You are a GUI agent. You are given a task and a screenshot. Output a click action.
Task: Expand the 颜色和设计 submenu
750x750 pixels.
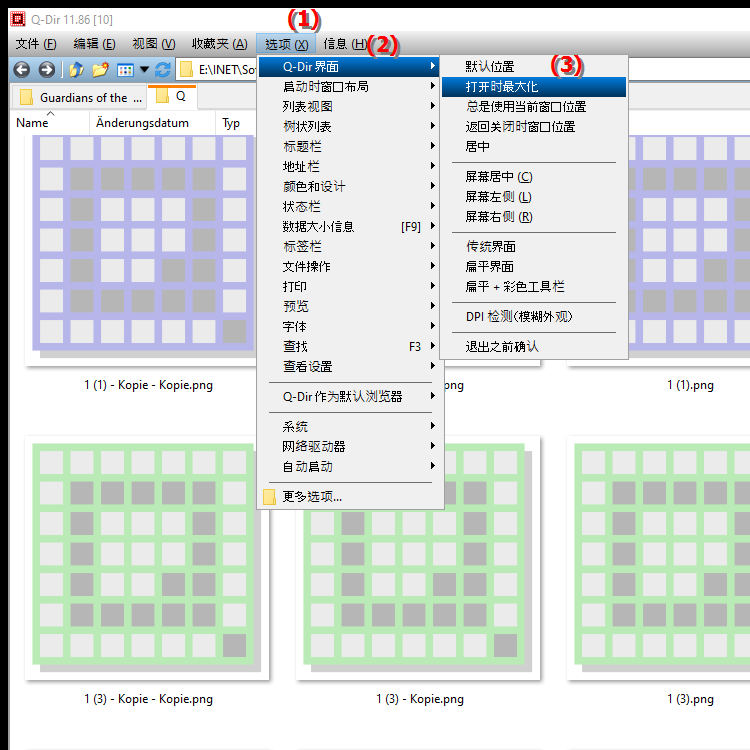click(350, 187)
